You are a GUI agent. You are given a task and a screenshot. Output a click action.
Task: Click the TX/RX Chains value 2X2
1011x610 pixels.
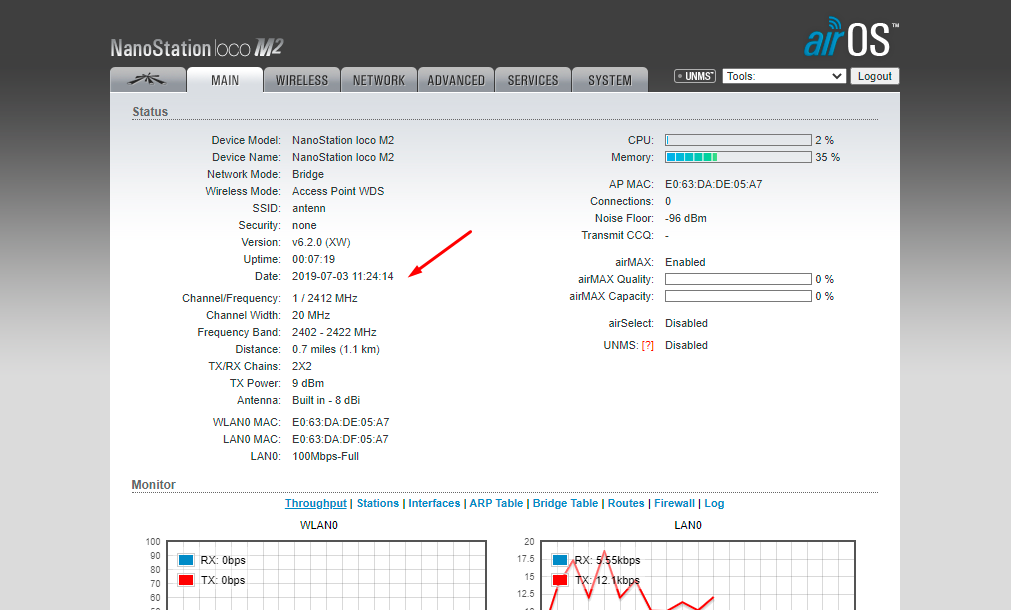[302, 366]
